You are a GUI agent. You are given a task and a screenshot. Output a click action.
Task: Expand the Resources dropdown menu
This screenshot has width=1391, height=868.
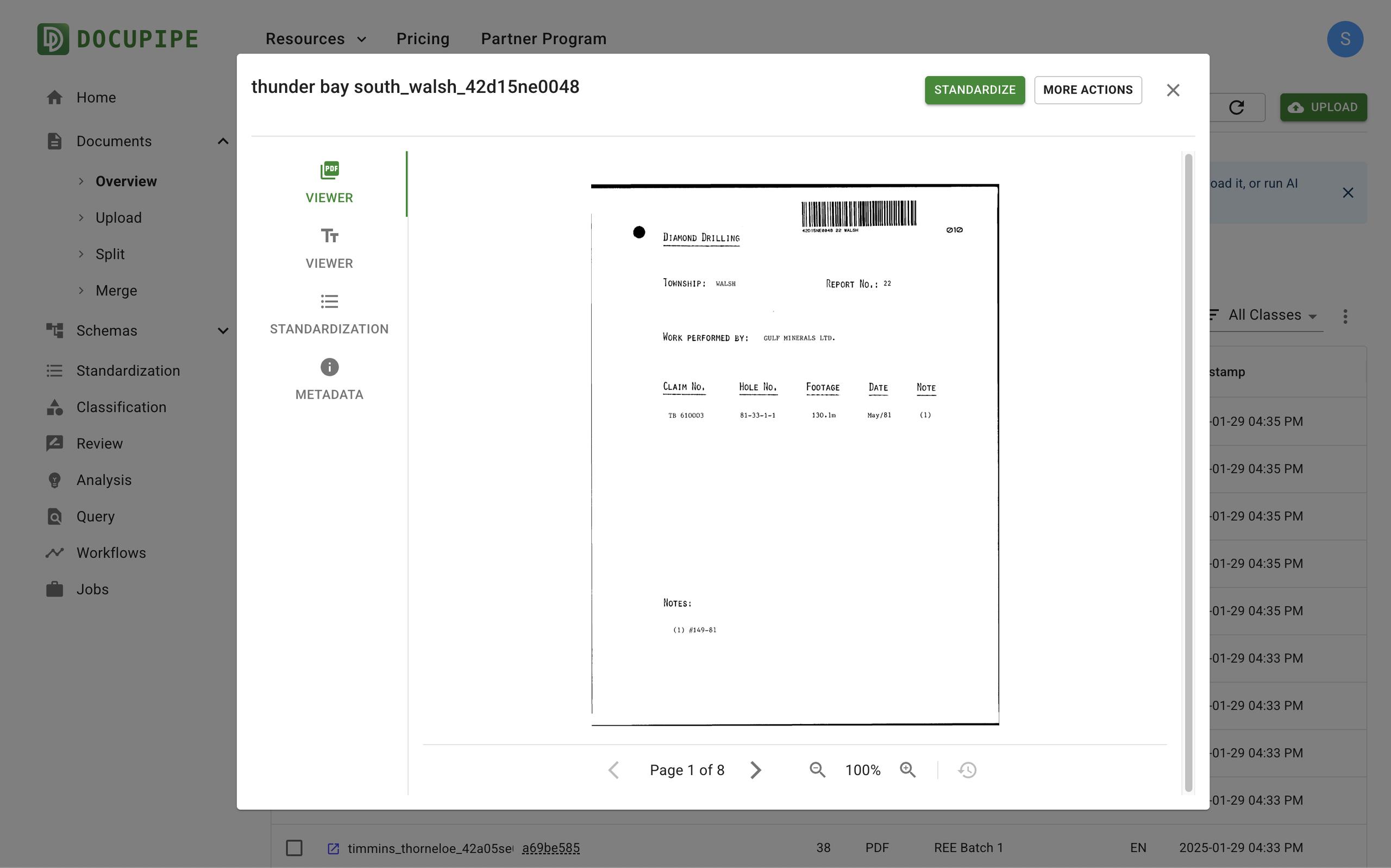click(316, 39)
